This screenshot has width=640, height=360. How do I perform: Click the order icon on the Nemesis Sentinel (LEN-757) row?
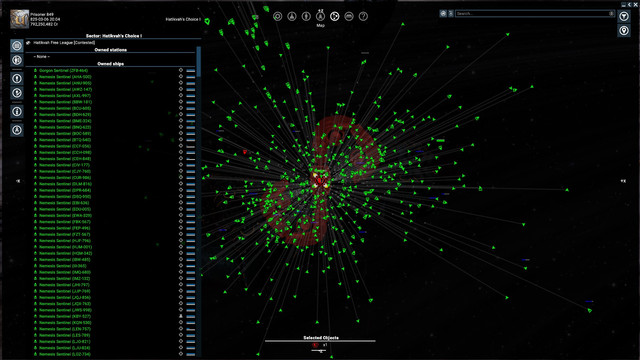point(181,329)
